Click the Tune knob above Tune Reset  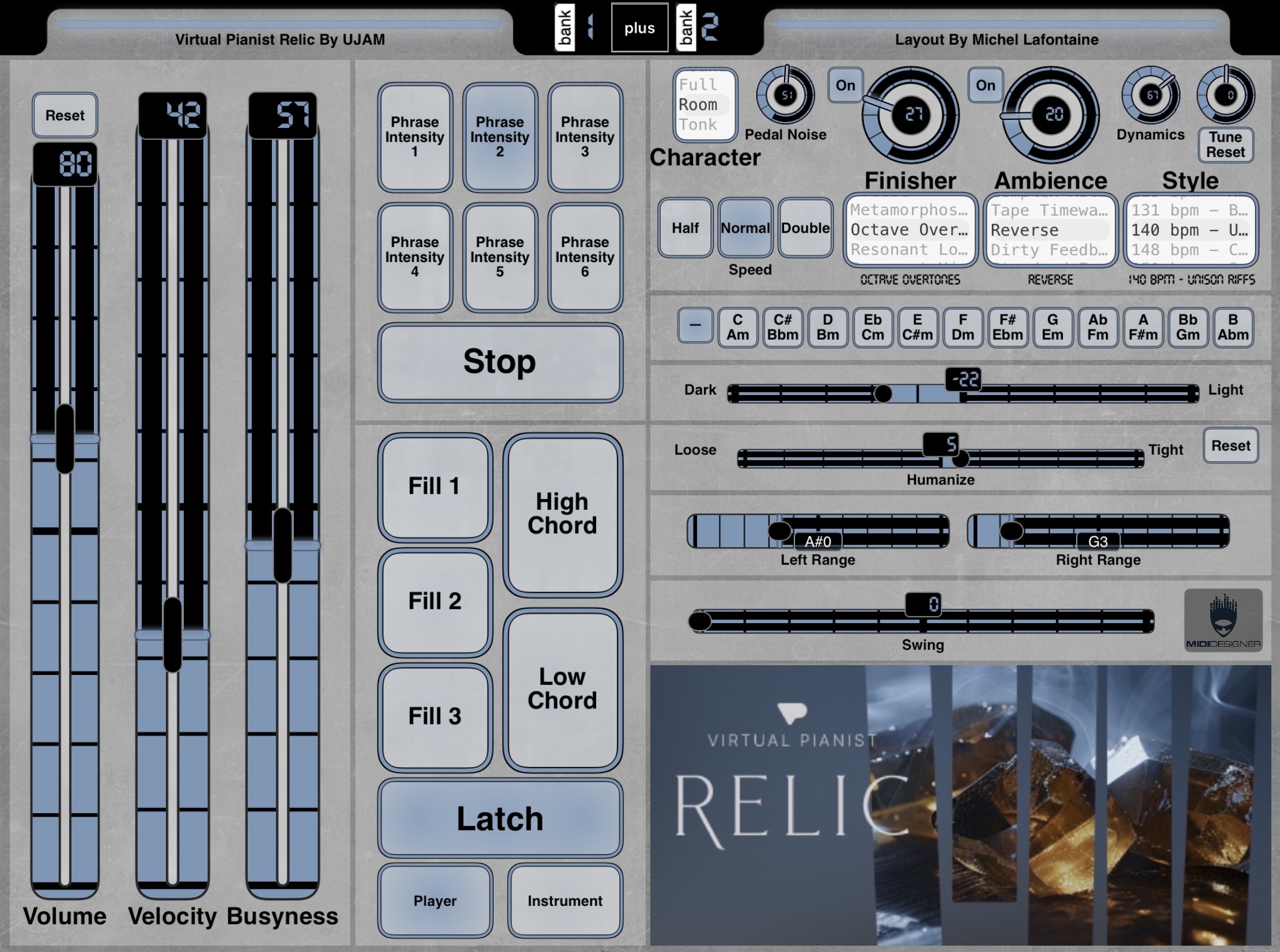pyautogui.click(x=1226, y=94)
